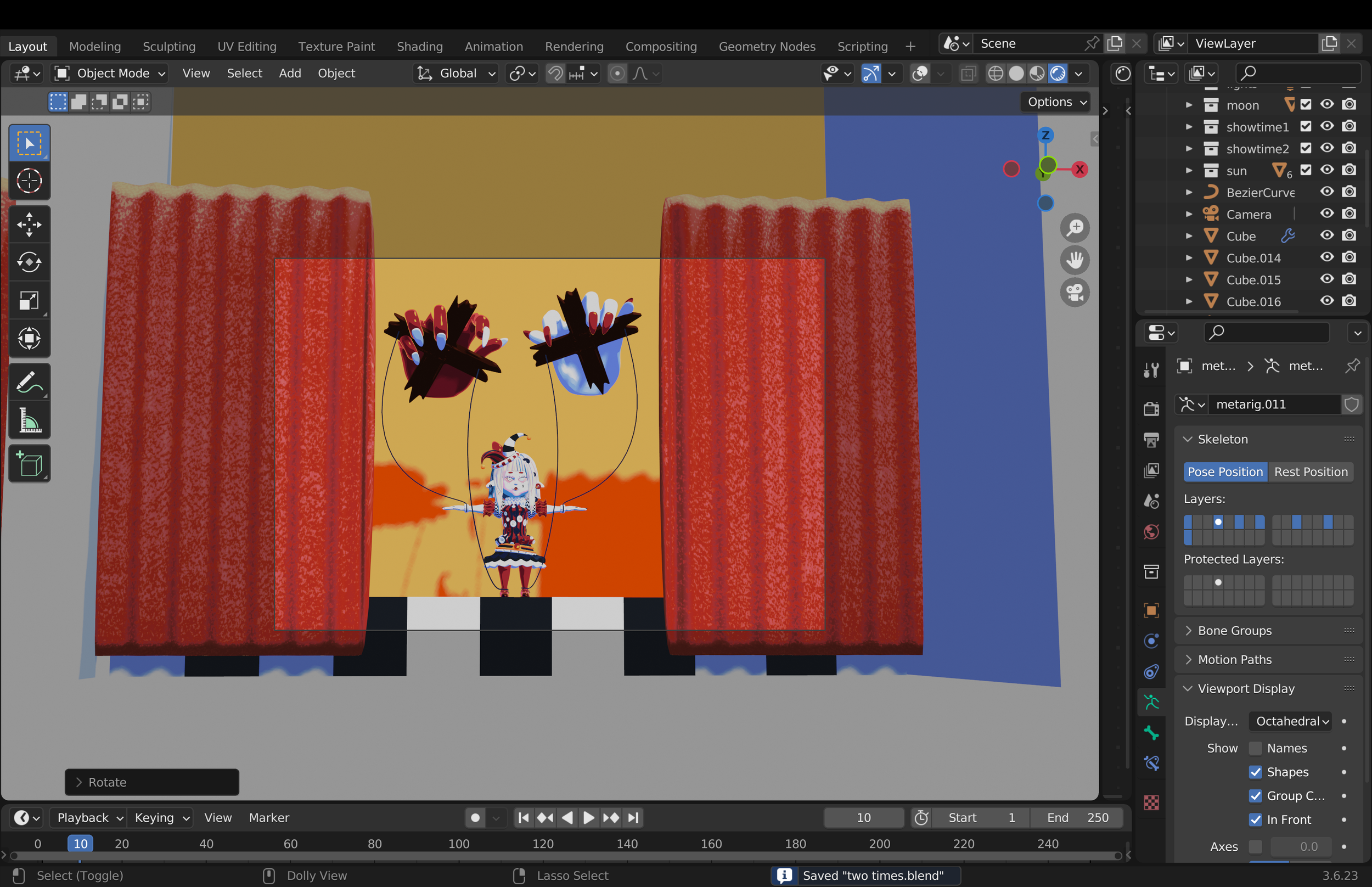The width and height of the screenshot is (1372, 887).
Task: Enable the Names show checkbox
Action: pyautogui.click(x=1255, y=748)
